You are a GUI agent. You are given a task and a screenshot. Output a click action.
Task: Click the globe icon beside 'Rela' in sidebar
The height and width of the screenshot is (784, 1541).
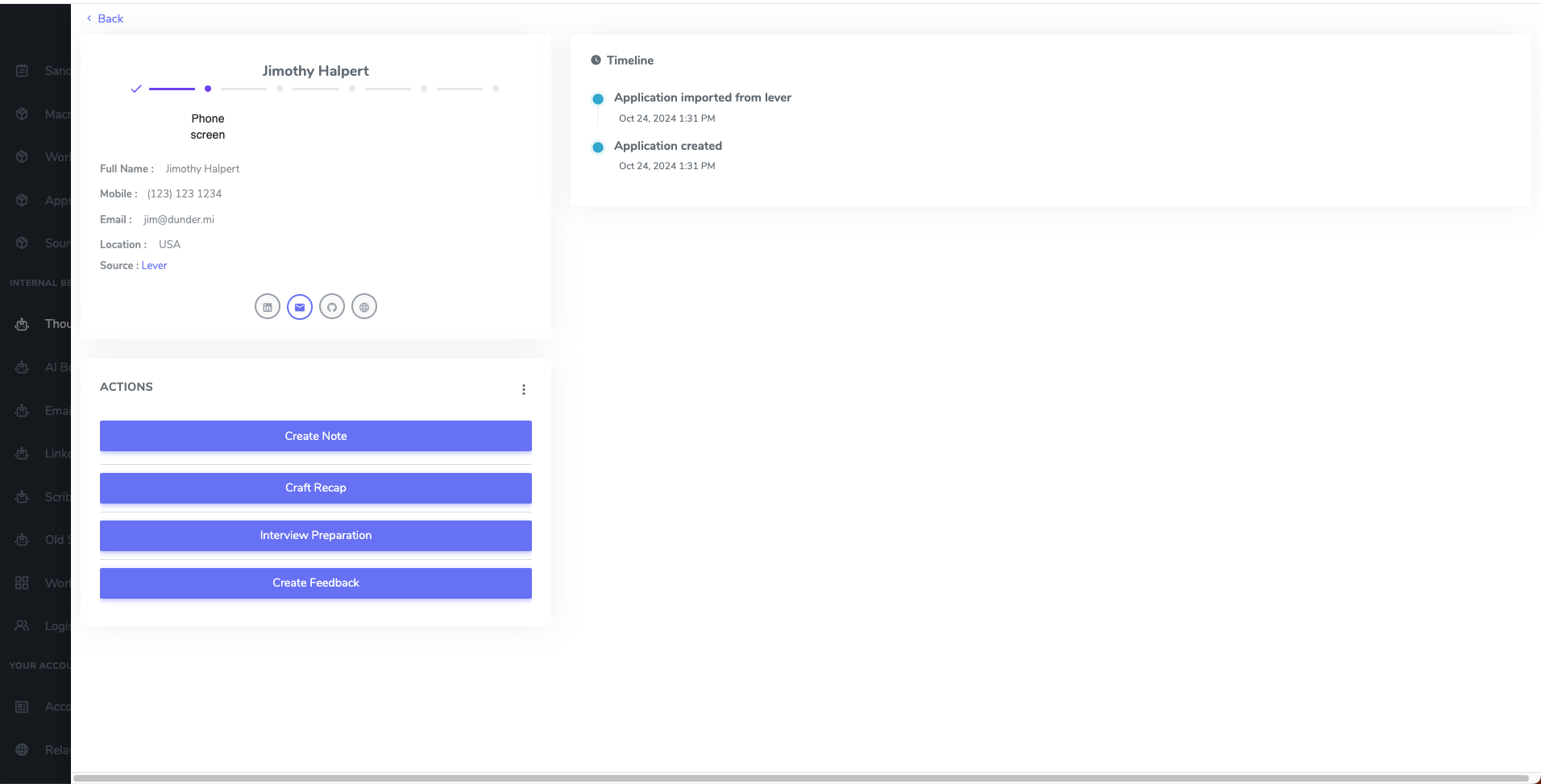pyautogui.click(x=23, y=750)
